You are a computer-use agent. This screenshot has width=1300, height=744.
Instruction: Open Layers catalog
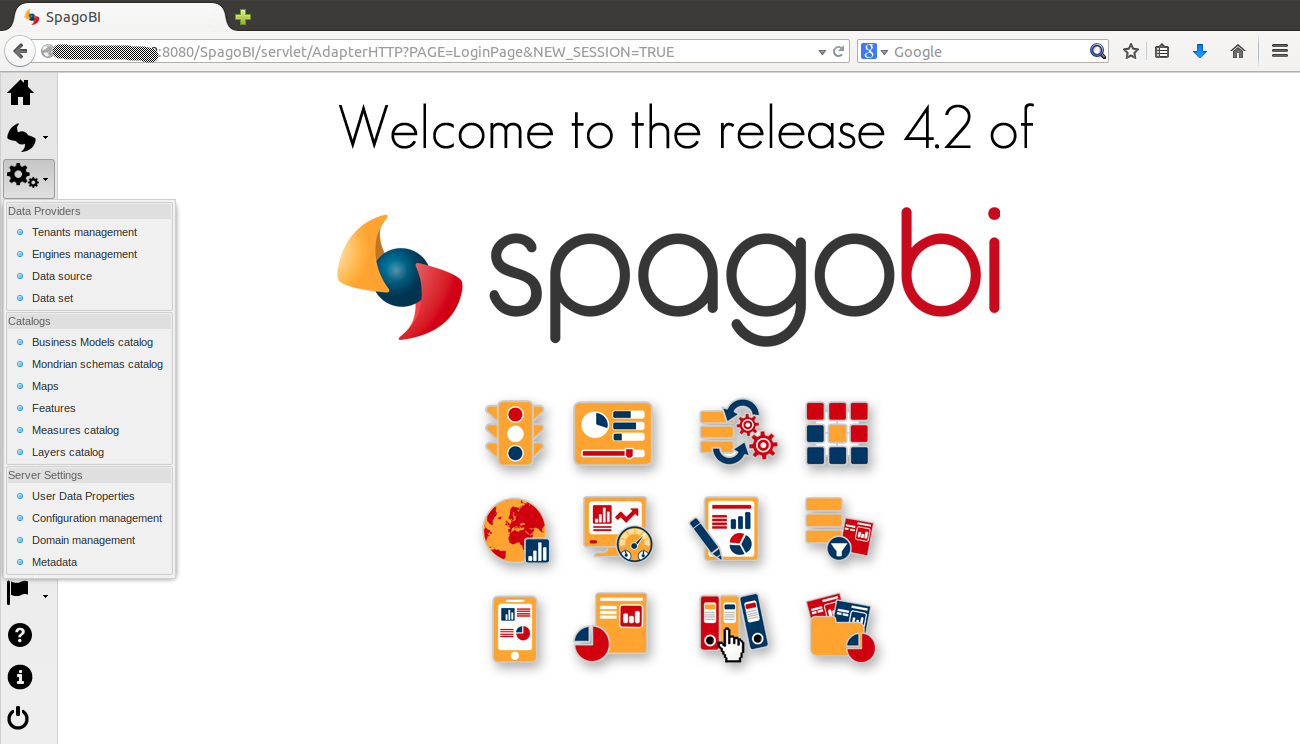68,452
